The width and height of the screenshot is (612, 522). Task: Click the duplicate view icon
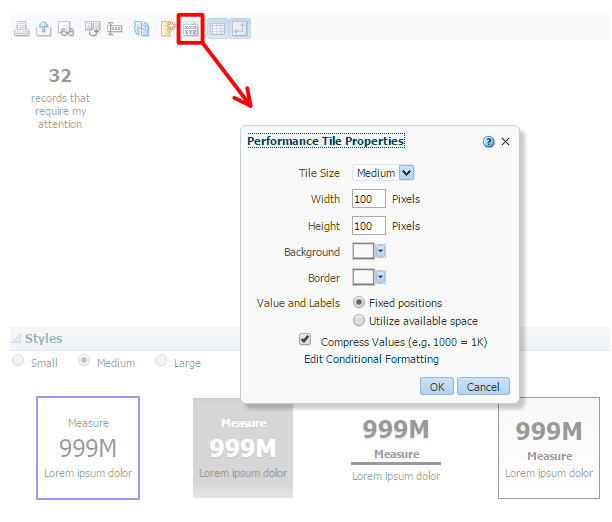click(93, 29)
